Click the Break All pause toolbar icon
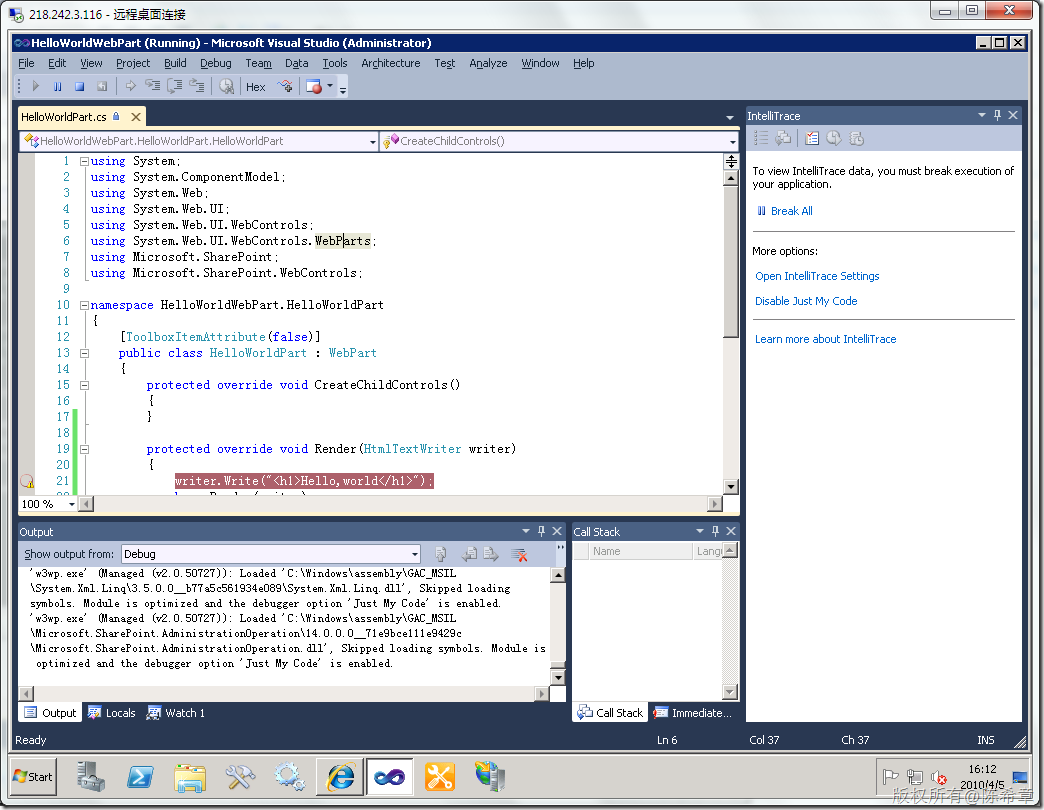1044x810 pixels. [x=58, y=87]
